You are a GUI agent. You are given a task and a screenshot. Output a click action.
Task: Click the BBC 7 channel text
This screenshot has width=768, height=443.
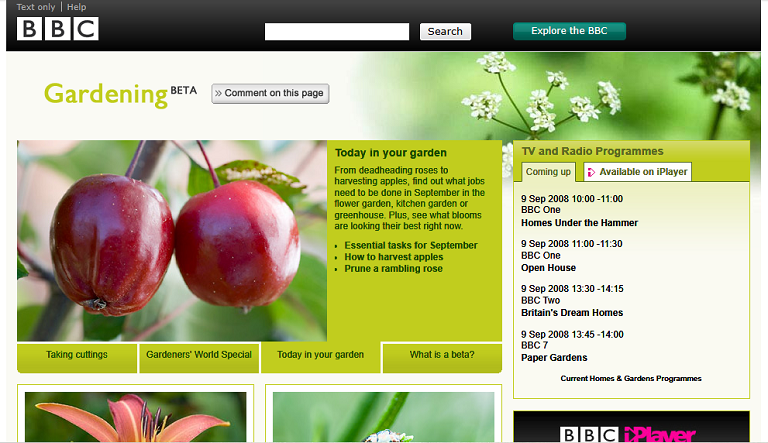(534, 345)
